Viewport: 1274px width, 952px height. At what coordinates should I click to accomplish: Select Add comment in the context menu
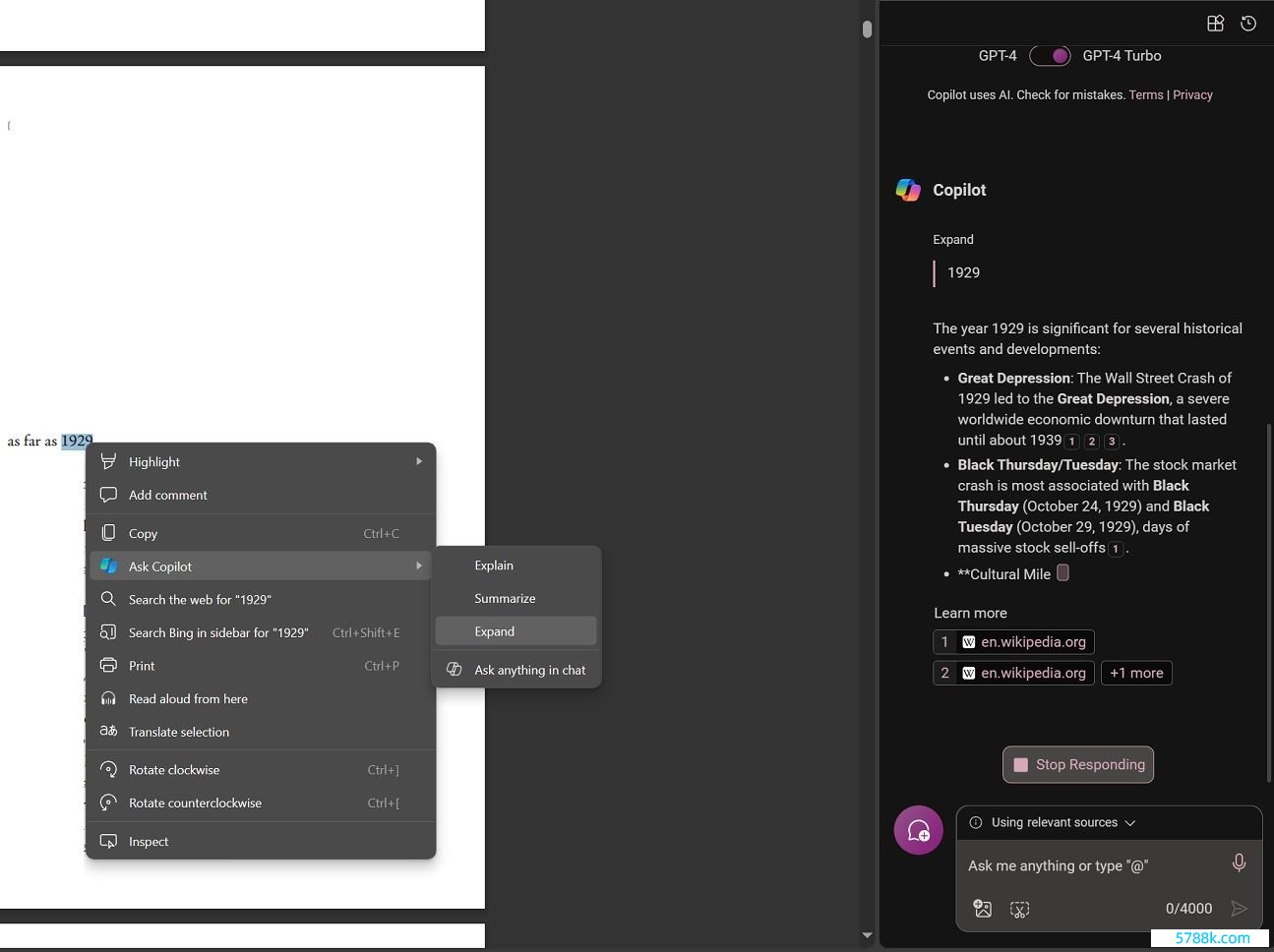tap(261, 495)
